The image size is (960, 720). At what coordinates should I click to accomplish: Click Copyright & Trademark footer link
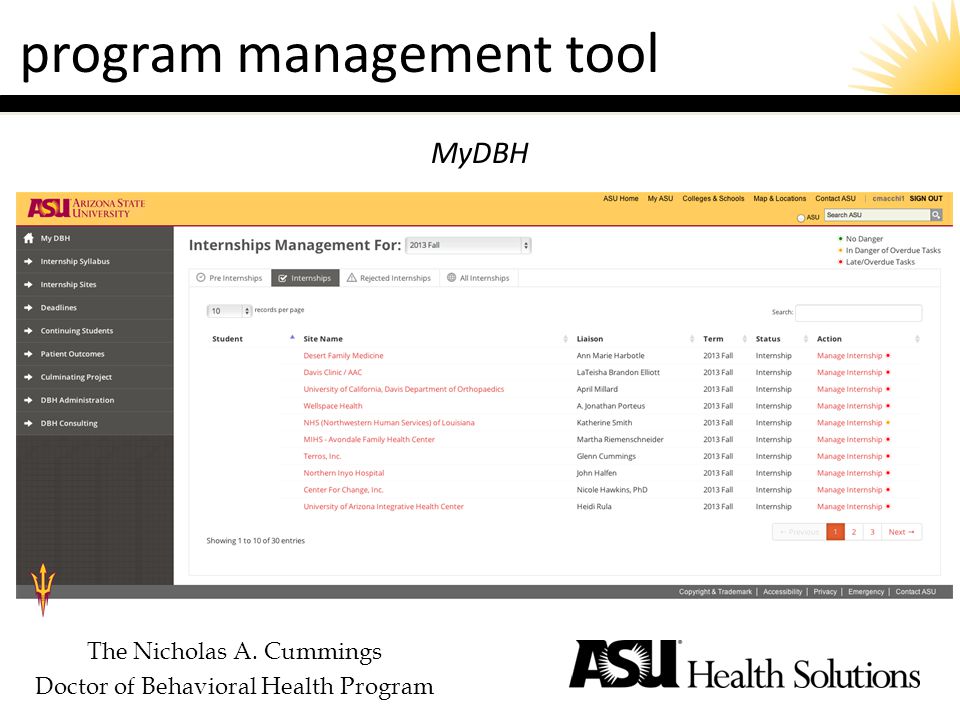coord(715,591)
